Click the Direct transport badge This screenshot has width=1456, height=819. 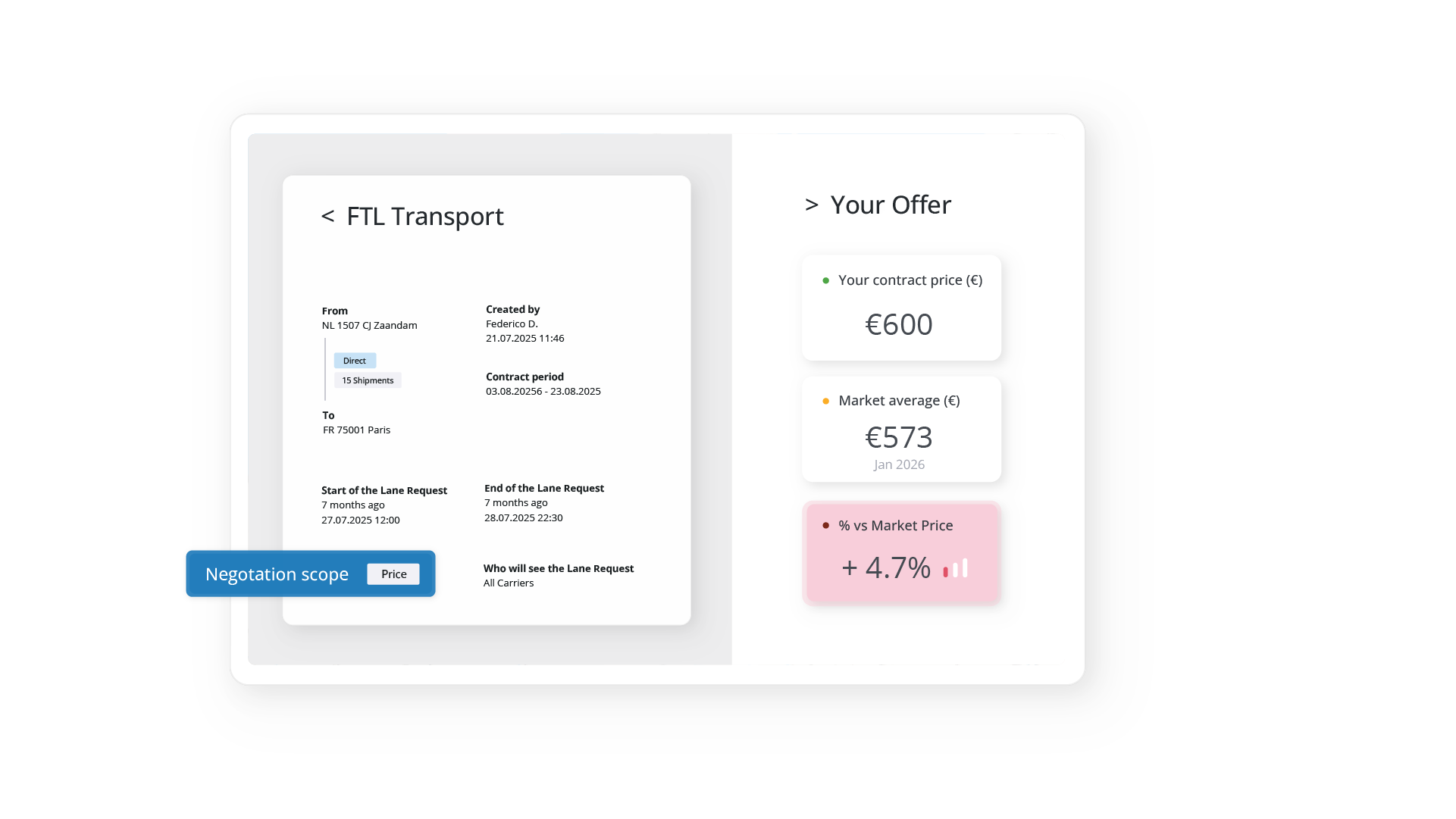click(354, 361)
